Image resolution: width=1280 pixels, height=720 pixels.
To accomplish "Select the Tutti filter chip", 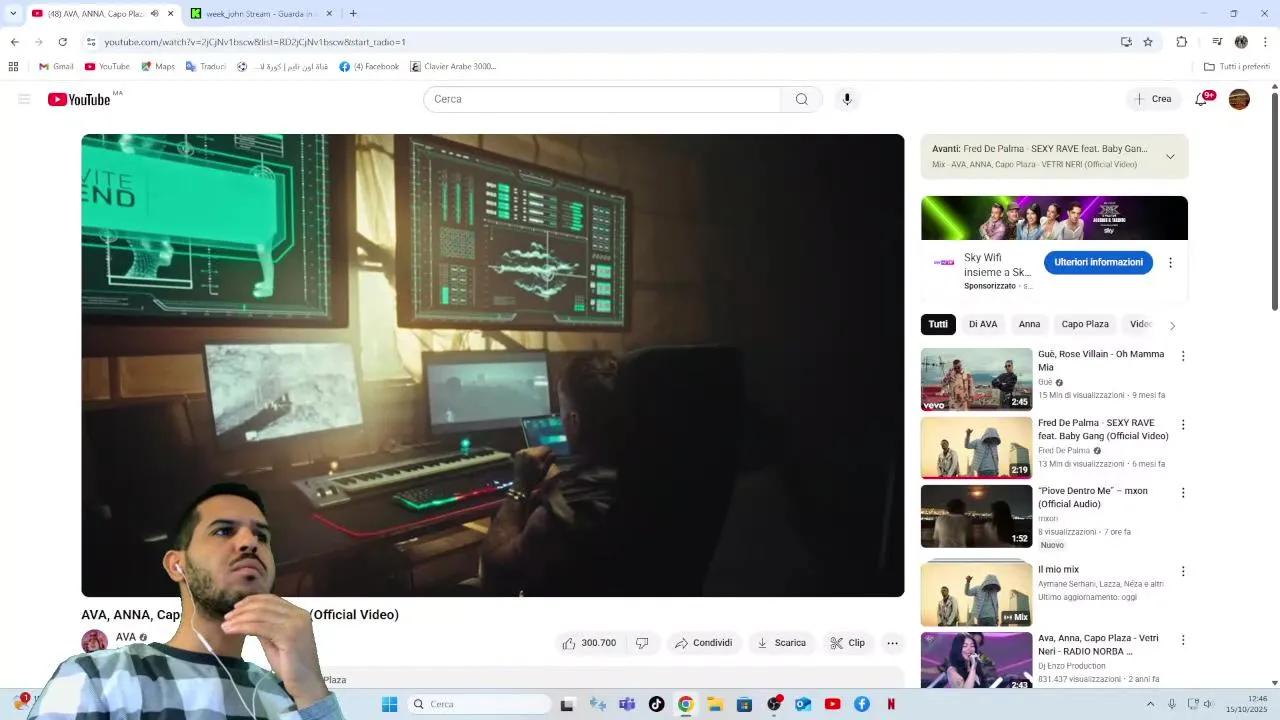I will (938, 324).
